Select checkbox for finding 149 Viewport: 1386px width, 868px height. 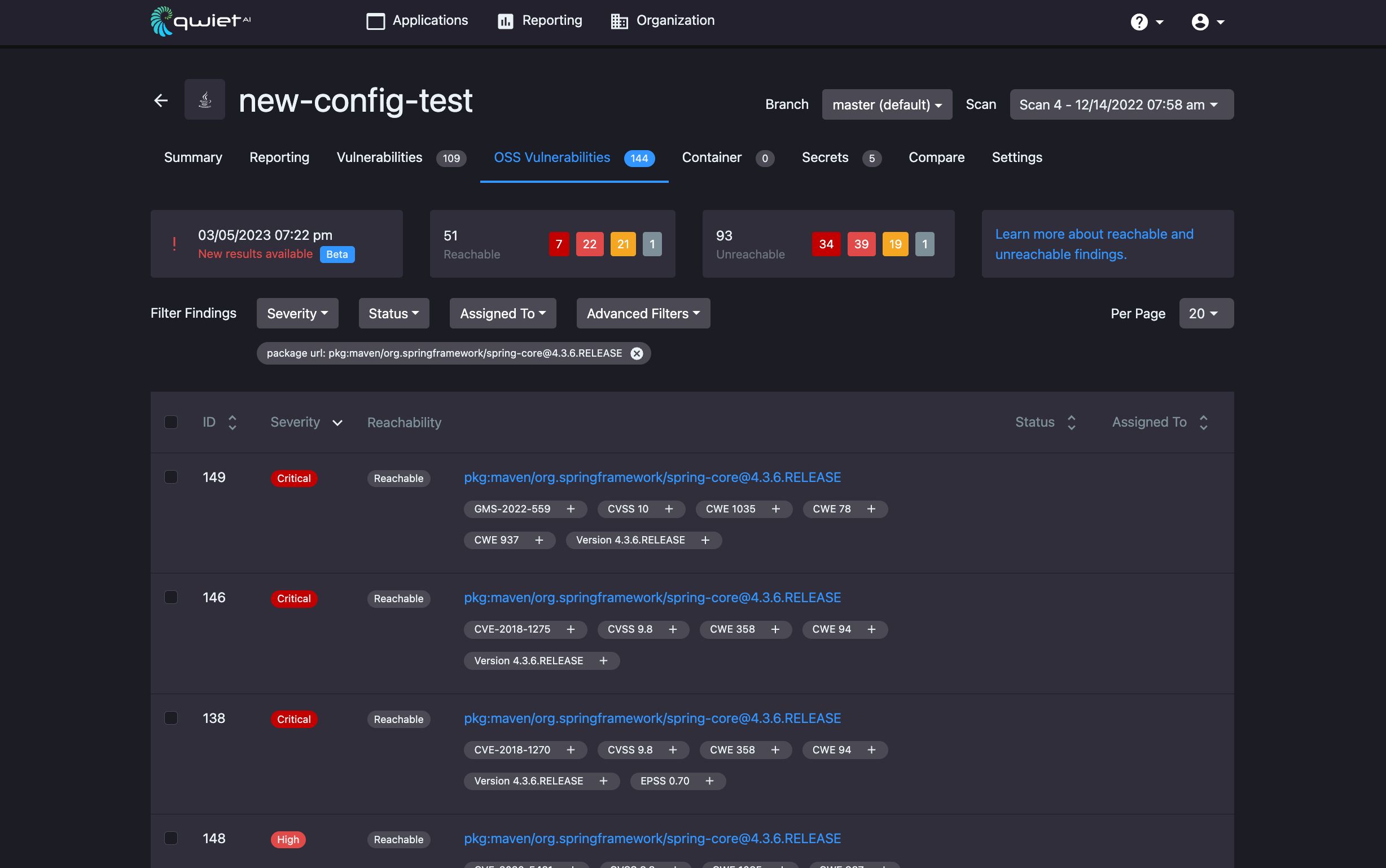pyautogui.click(x=170, y=477)
